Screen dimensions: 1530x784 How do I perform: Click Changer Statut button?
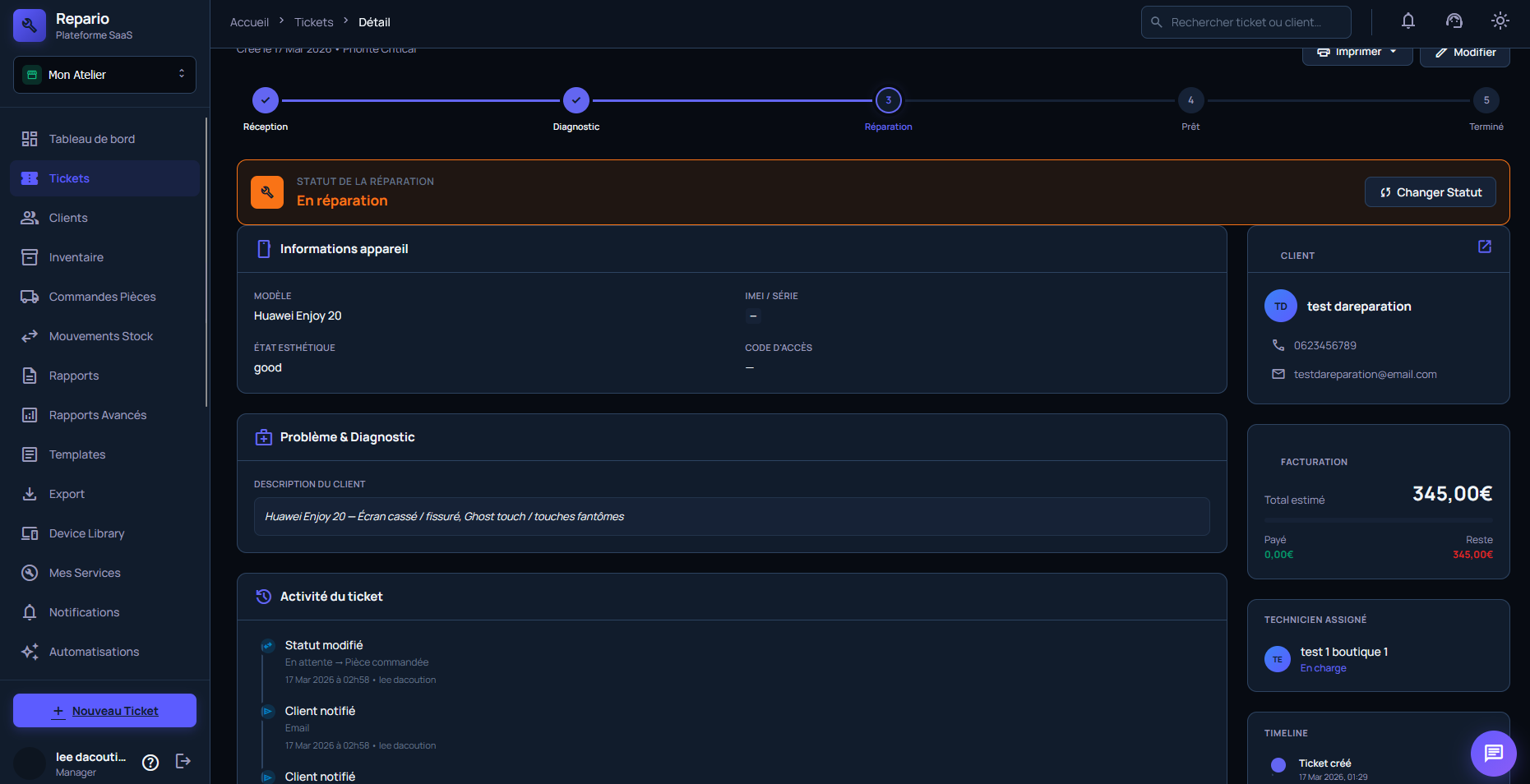pyautogui.click(x=1430, y=192)
